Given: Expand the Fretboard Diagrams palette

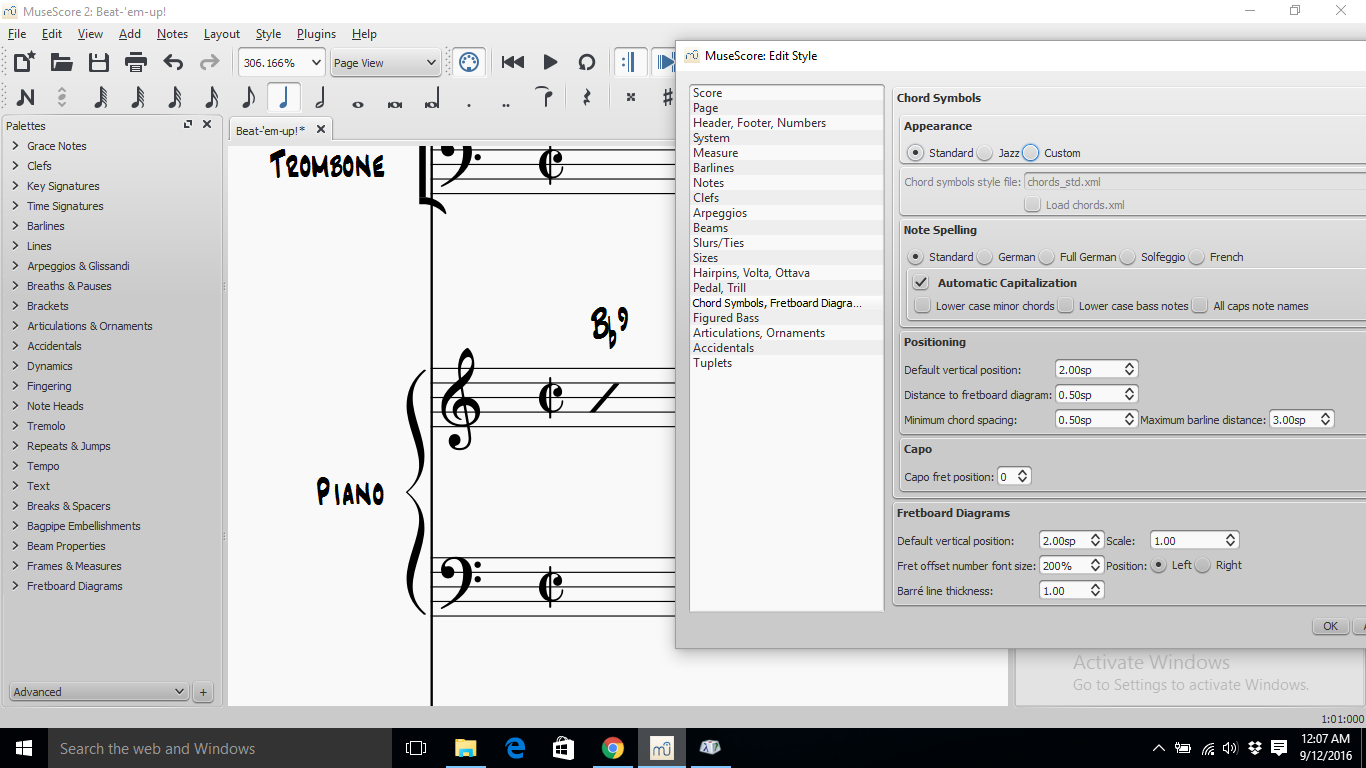Looking at the screenshot, I should [x=16, y=586].
